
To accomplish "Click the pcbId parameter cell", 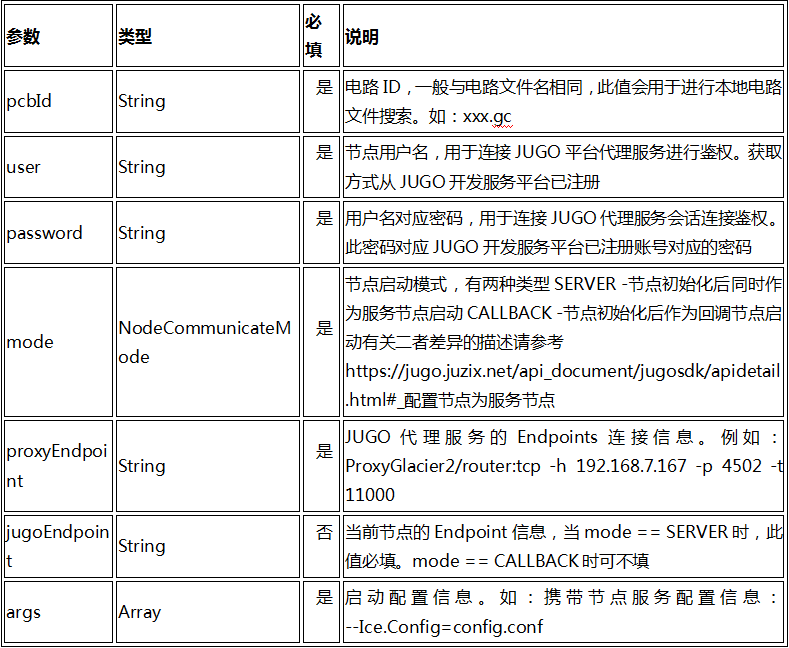I will tap(58, 102).
